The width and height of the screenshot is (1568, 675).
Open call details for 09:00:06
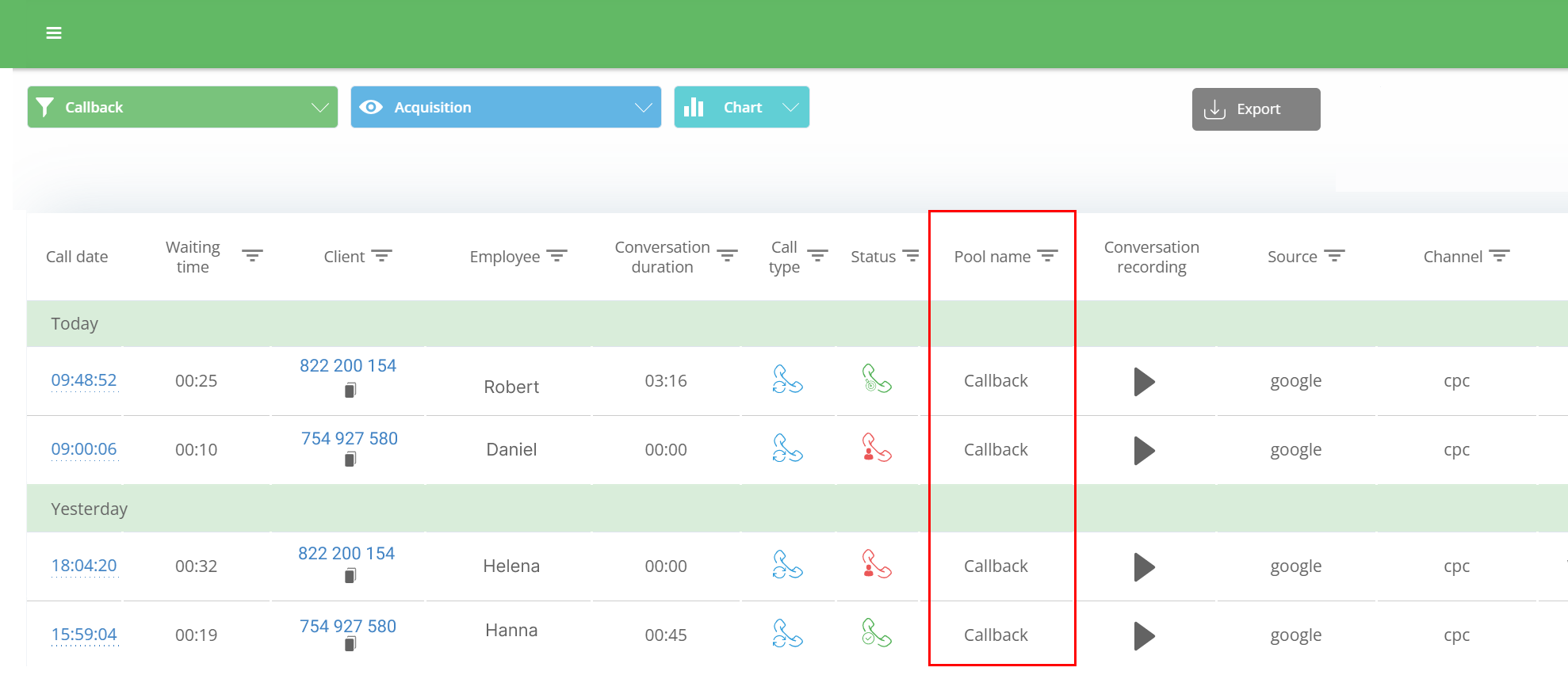point(84,449)
